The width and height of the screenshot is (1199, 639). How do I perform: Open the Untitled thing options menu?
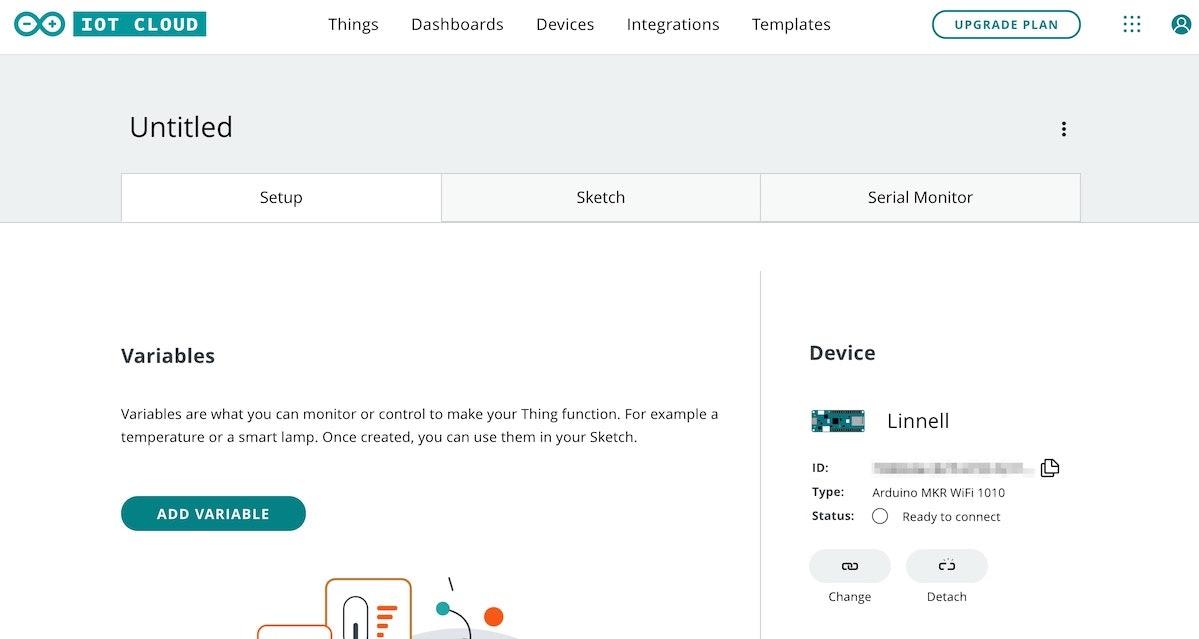click(x=1064, y=129)
